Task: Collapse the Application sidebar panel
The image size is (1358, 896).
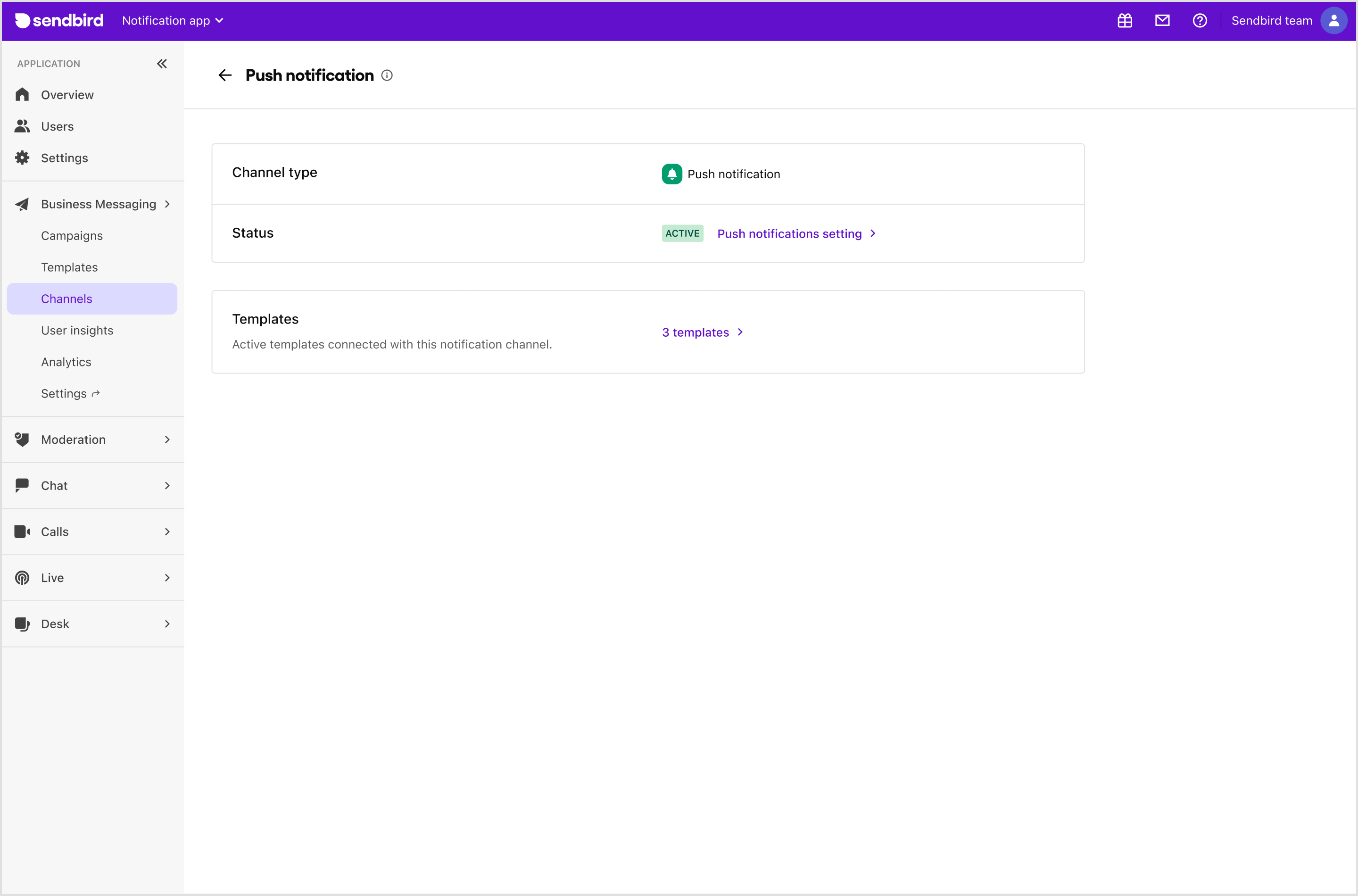Action: 162,64
